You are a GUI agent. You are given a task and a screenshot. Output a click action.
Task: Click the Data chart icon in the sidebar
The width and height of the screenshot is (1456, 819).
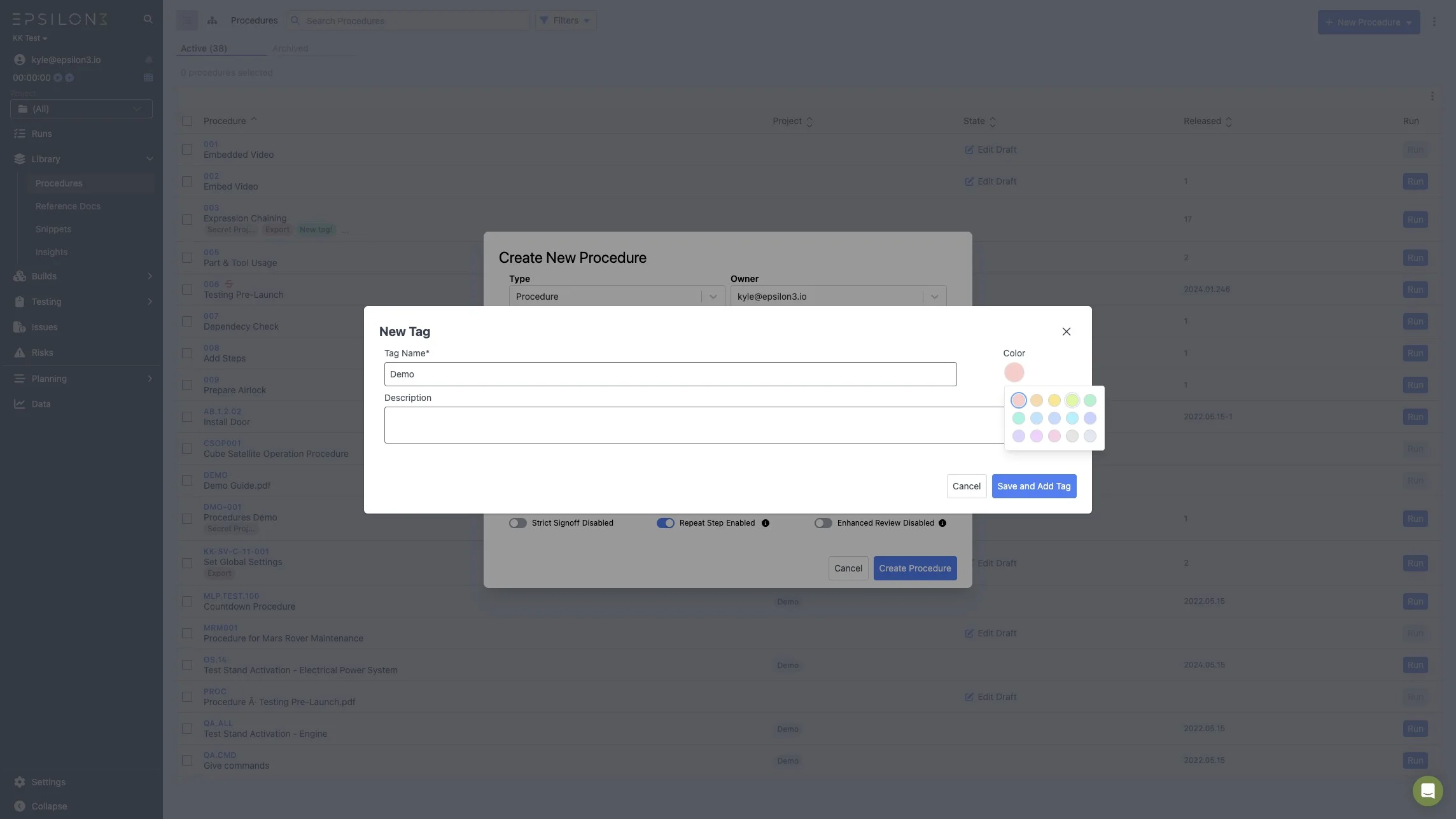pyautogui.click(x=20, y=404)
